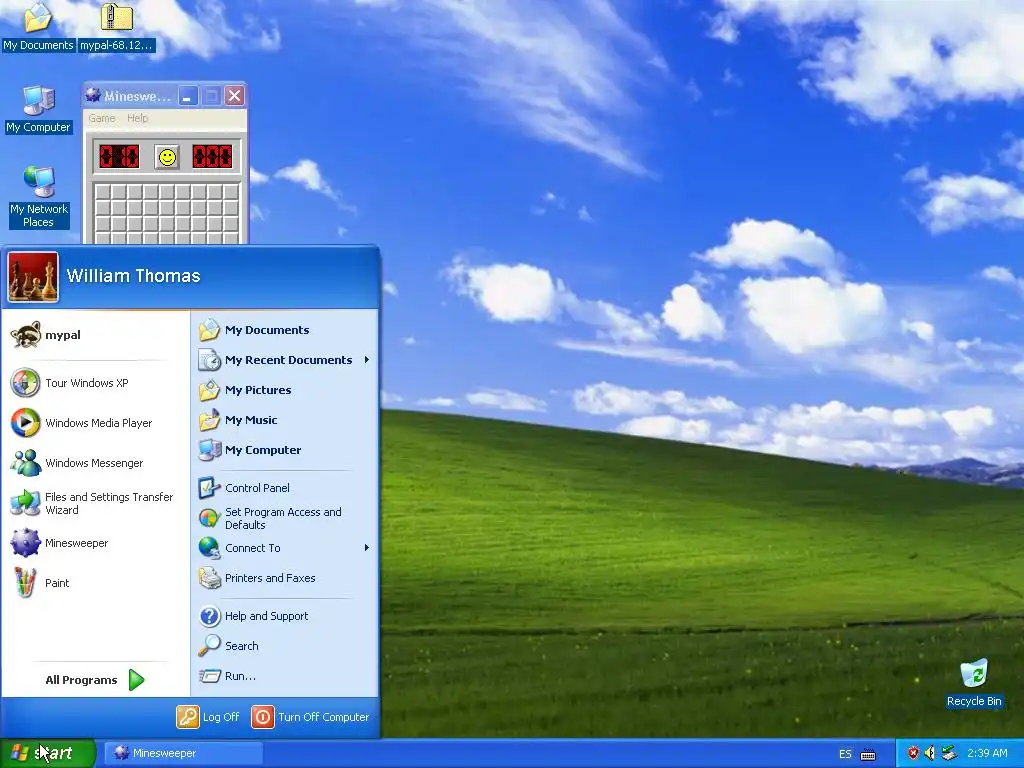1024x768 pixels.
Task: Expand All Programs list
Action: point(95,680)
